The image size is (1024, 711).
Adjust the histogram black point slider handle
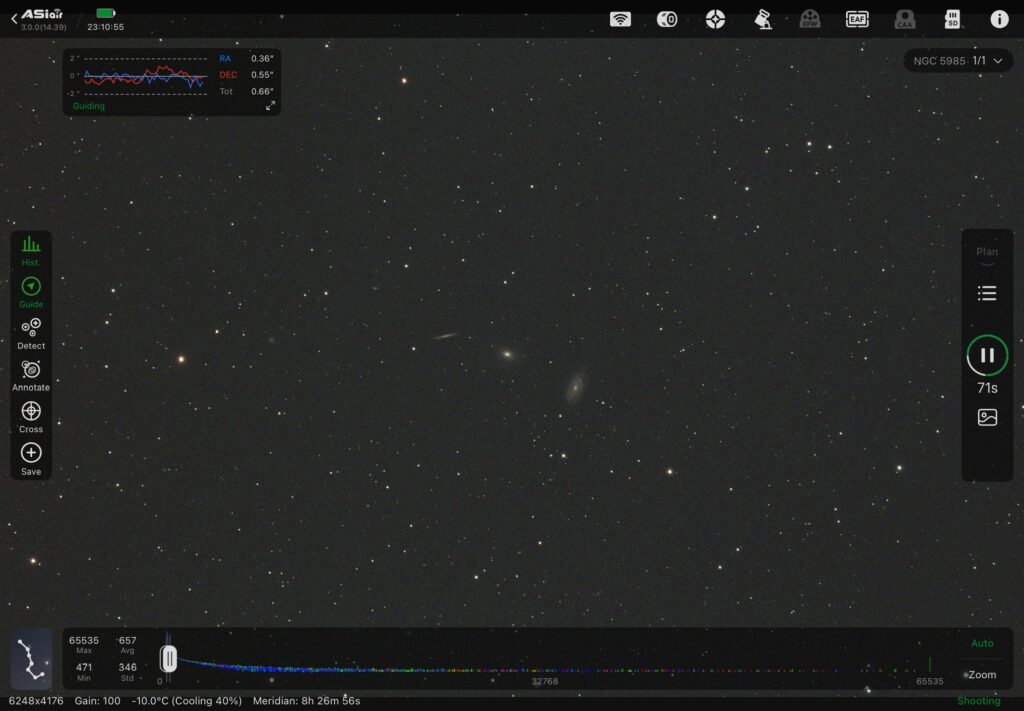pos(168,659)
